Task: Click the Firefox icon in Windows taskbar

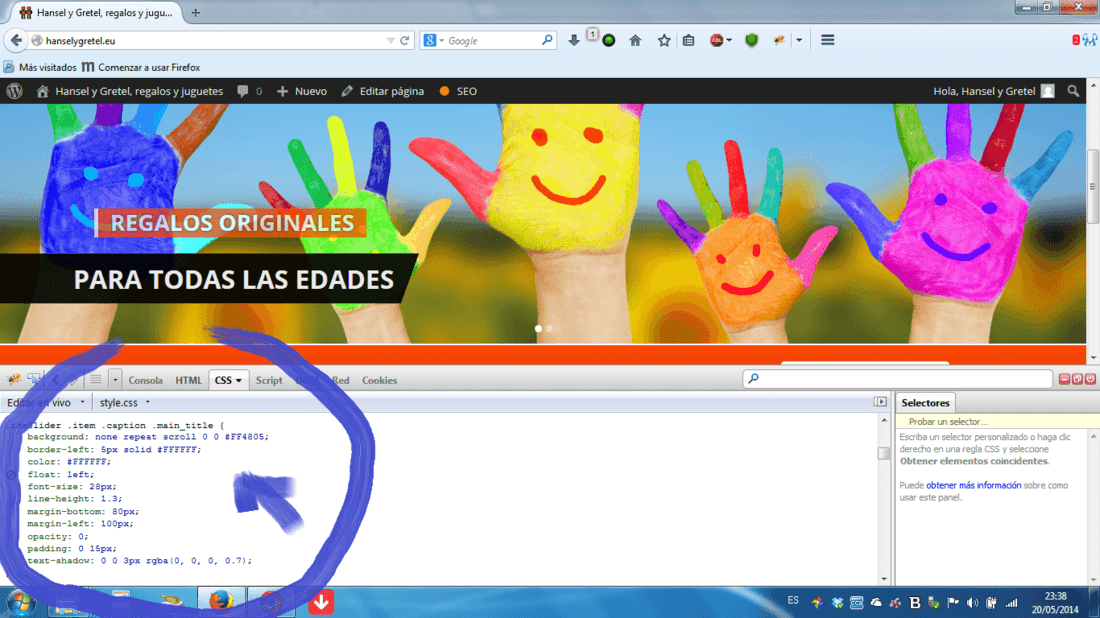Action: [x=221, y=602]
